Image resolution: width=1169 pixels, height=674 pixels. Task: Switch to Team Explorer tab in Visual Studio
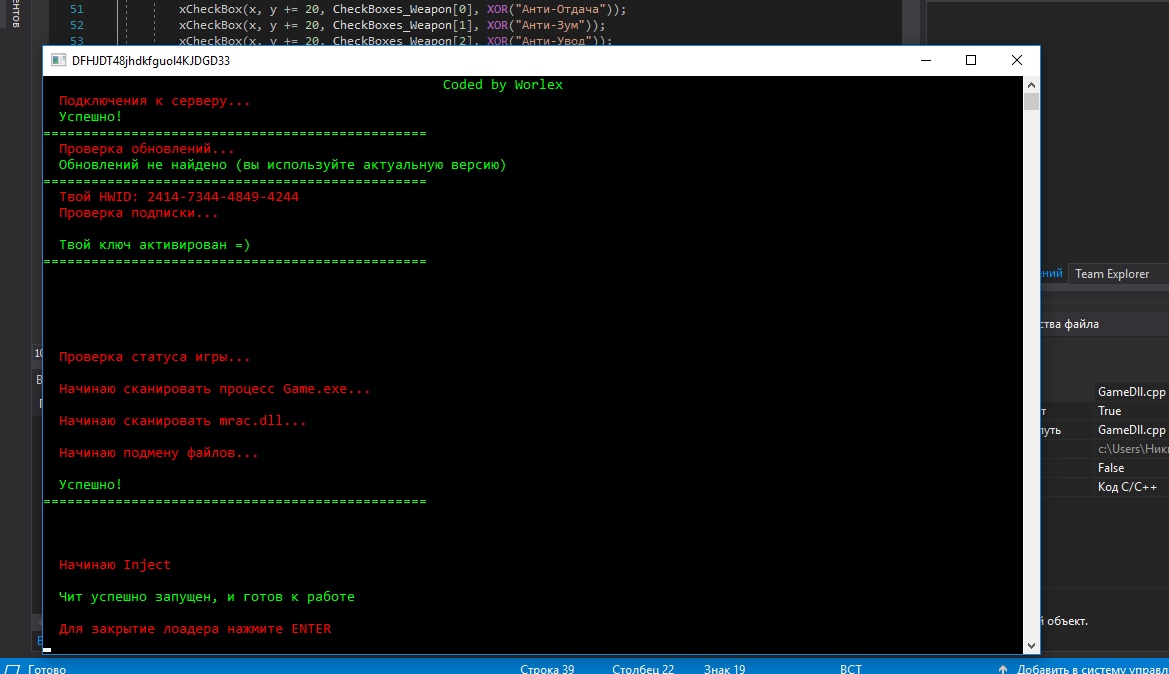(1112, 274)
